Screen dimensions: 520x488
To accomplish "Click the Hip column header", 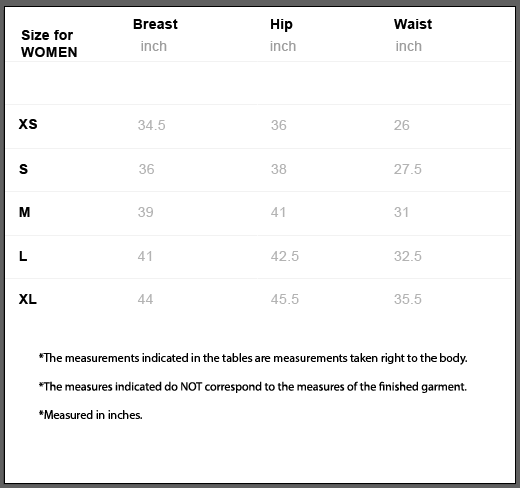I will point(281,25).
